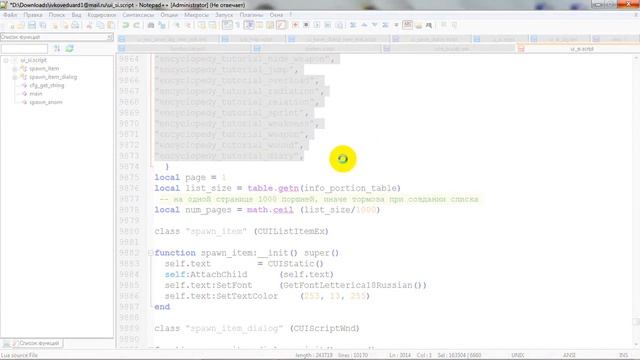Image resolution: width=640 pixels, height=360 pixels.
Task: Open the Replace toolbar icon
Action: tap(162, 25)
